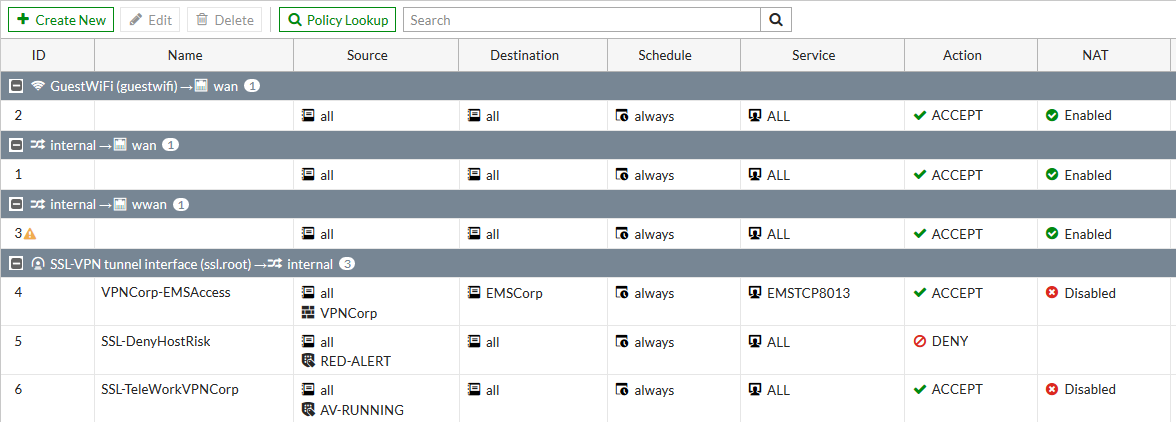Click the VPNCorp group icon in policy 4
Viewport: 1176px width, 422px height.
308,313
